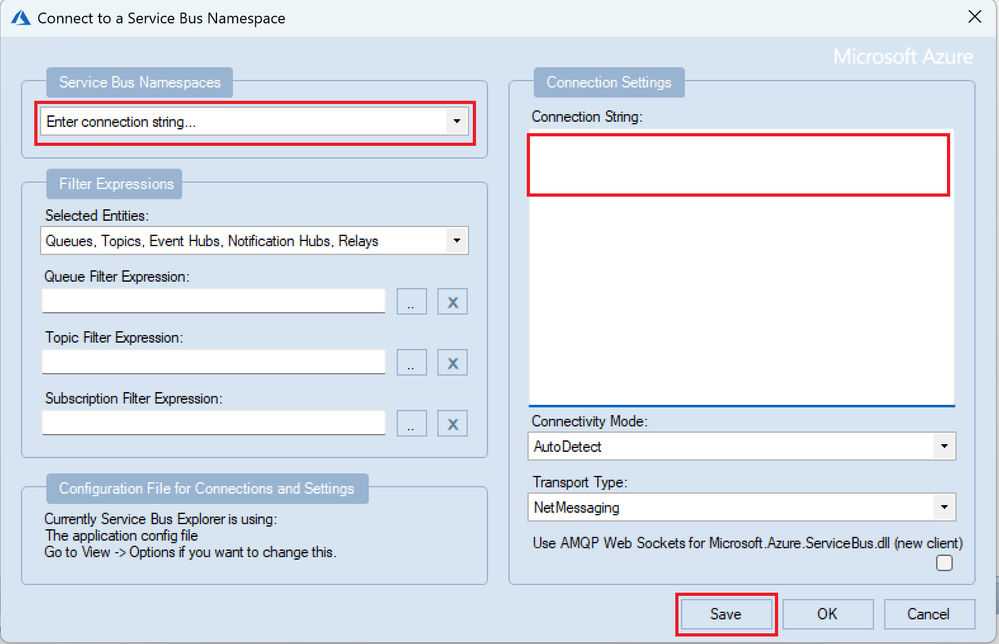Dismiss the dialog with Cancel
Screen dimensions: 999x644
tap(929, 614)
